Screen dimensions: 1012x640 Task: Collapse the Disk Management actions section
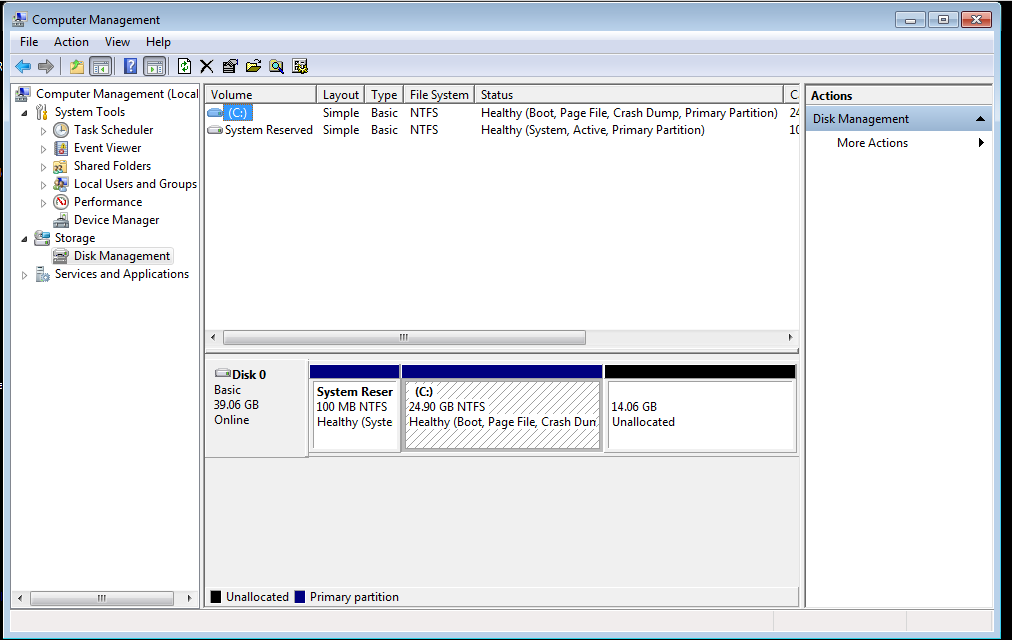pos(980,119)
